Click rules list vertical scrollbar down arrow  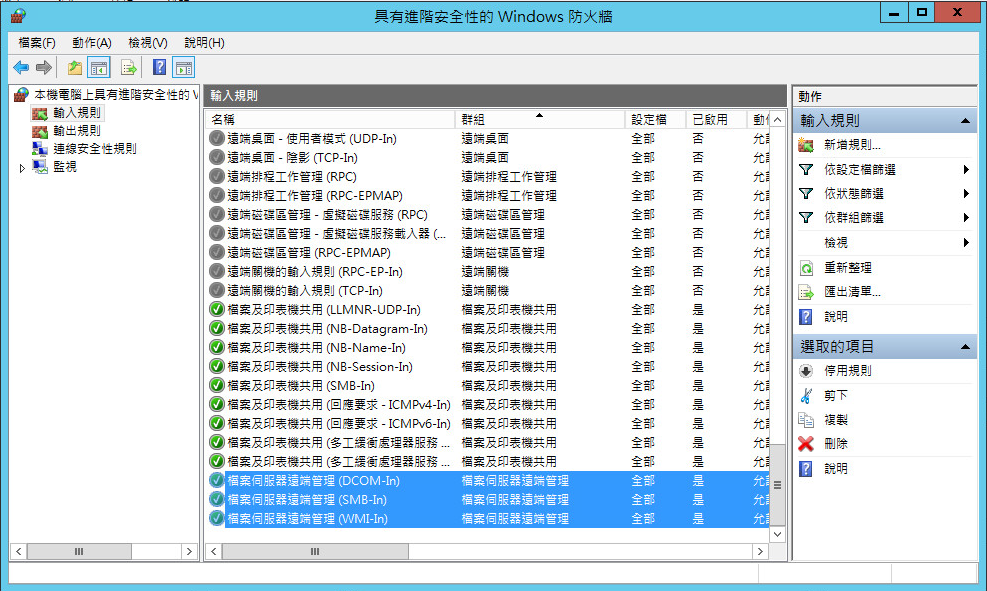point(777,534)
